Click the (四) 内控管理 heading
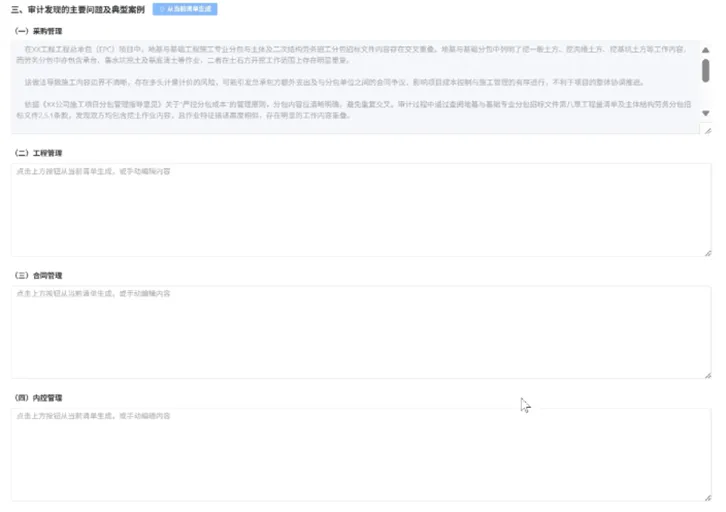This screenshot has height=512, width=726. (x=38, y=398)
